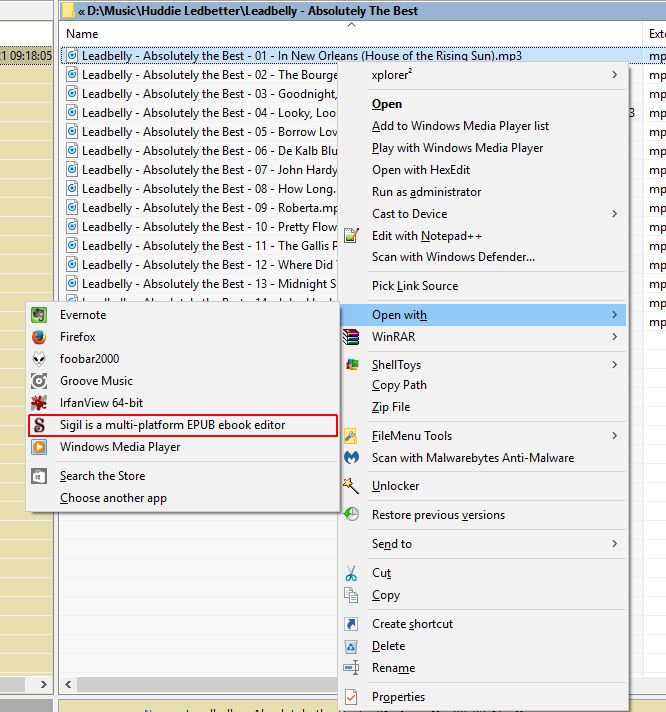The height and width of the screenshot is (712, 666).
Task: Open with Windows Media Player submenu entry
Action: click(183, 447)
